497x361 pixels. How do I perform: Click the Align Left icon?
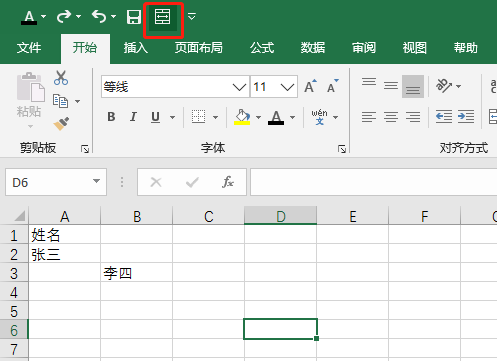(369, 117)
